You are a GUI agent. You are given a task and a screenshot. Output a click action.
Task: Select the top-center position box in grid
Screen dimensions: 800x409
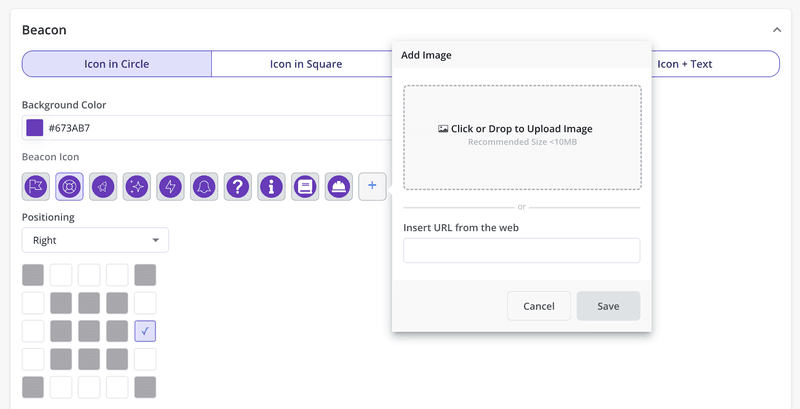89,275
